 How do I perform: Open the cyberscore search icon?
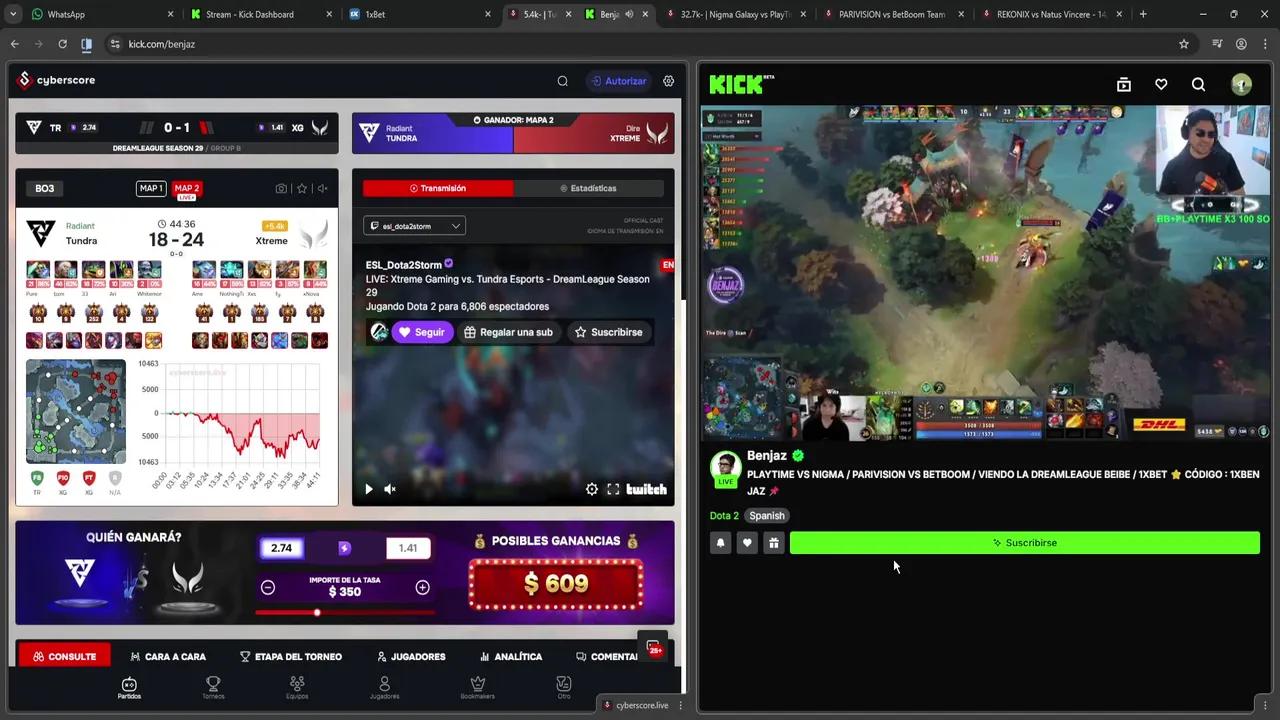point(563,81)
